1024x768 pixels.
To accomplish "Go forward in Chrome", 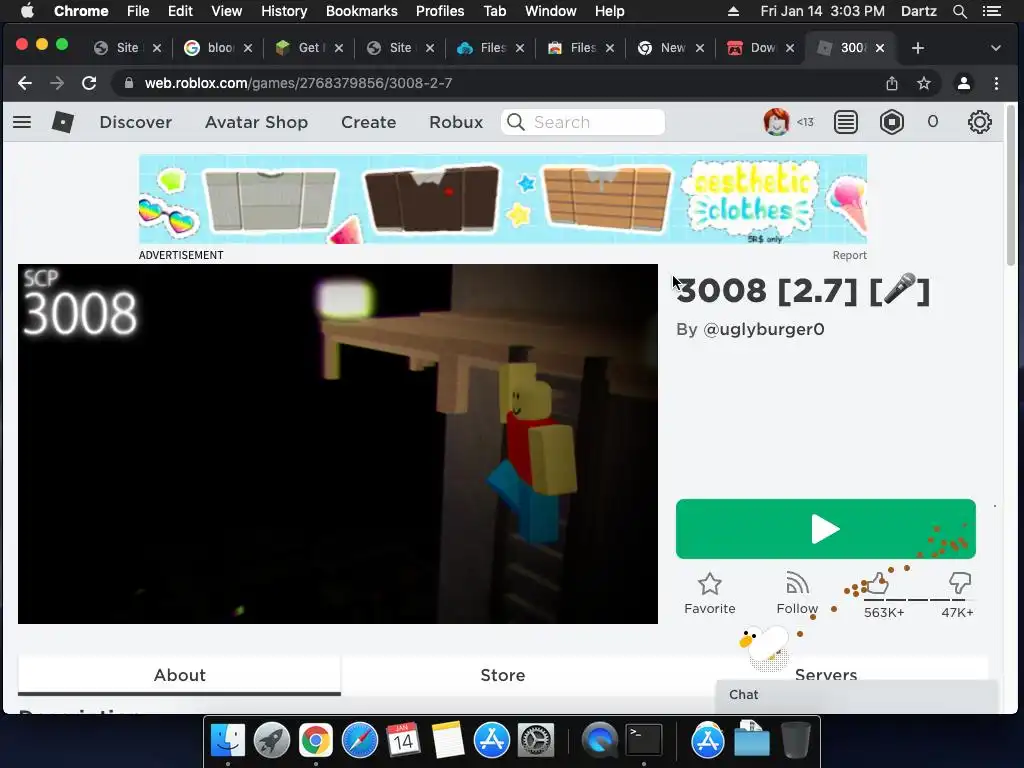I will pos(57,83).
